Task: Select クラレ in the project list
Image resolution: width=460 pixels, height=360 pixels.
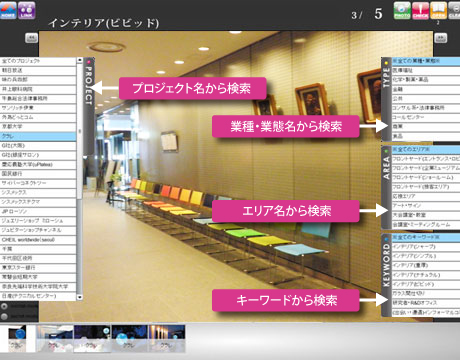Action: point(38,136)
